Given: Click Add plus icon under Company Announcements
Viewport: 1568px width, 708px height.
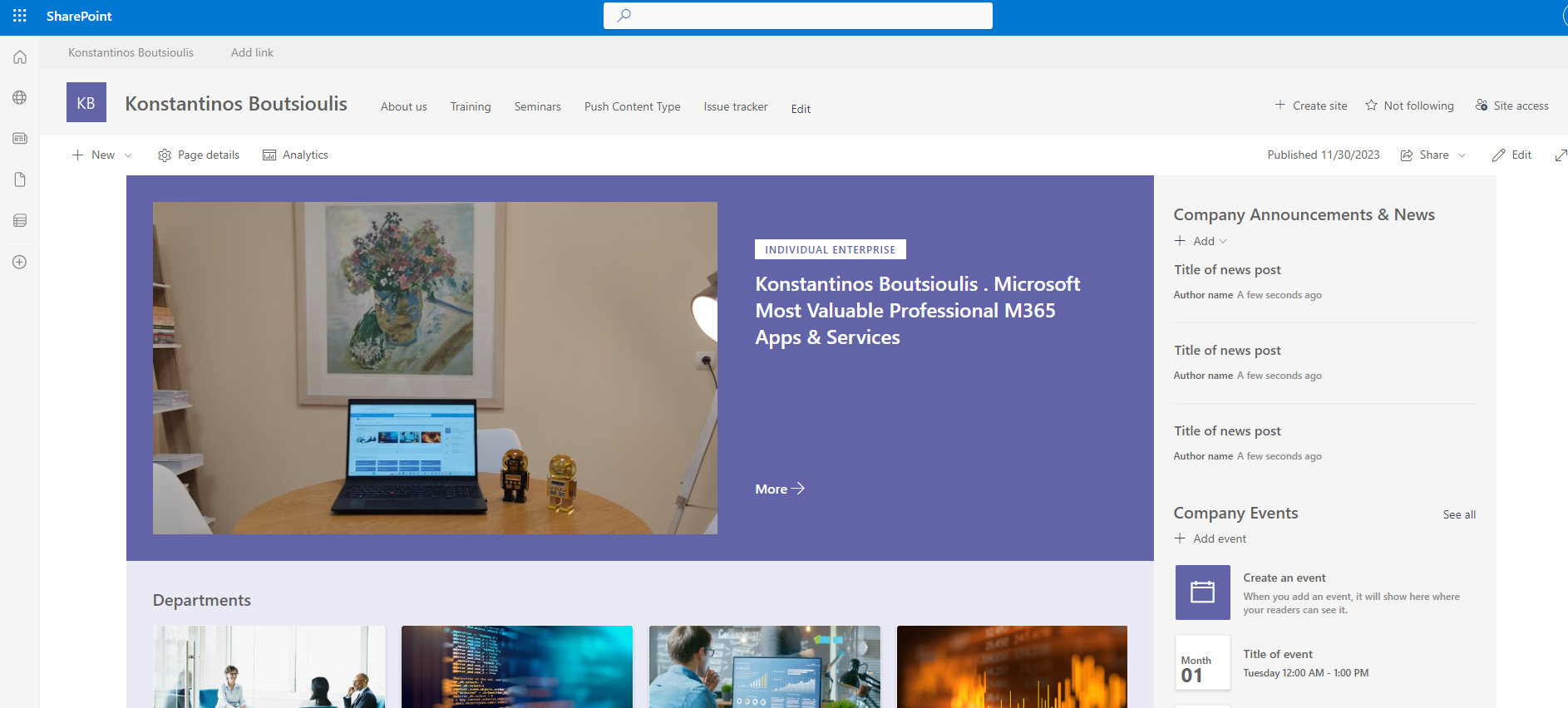Looking at the screenshot, I should [1180, 241].
